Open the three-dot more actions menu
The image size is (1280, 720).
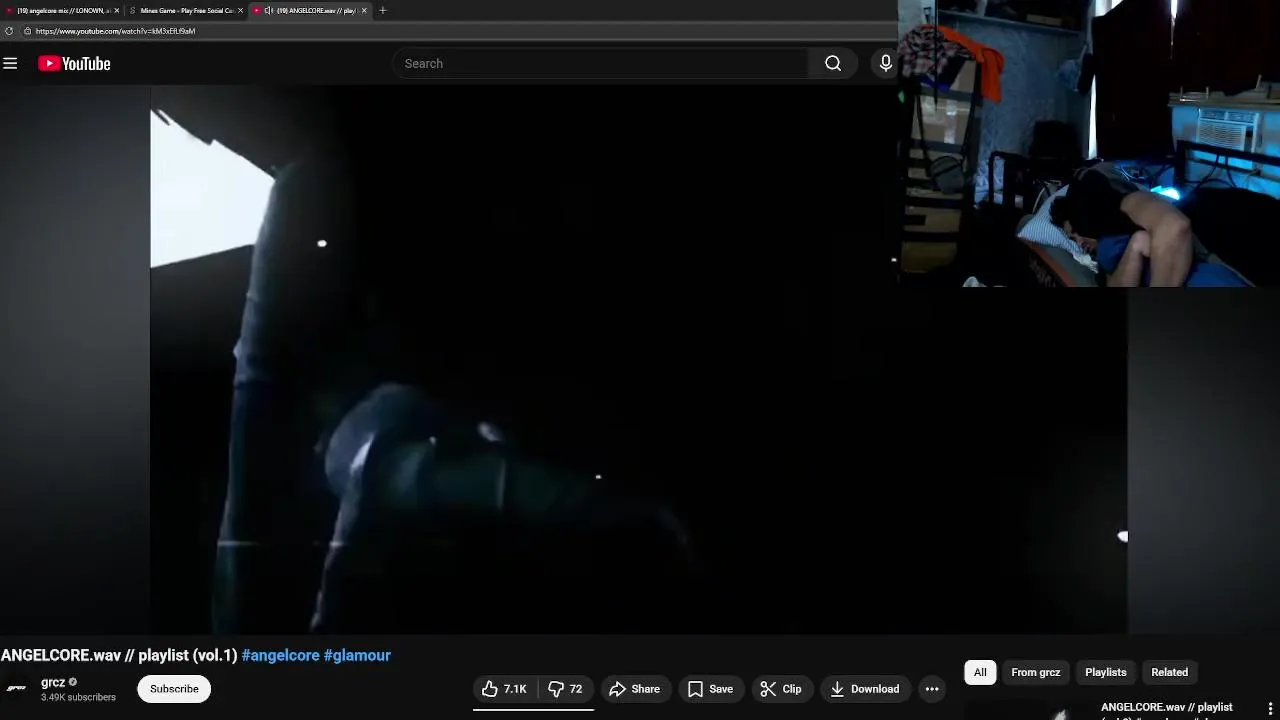point(932,689)
